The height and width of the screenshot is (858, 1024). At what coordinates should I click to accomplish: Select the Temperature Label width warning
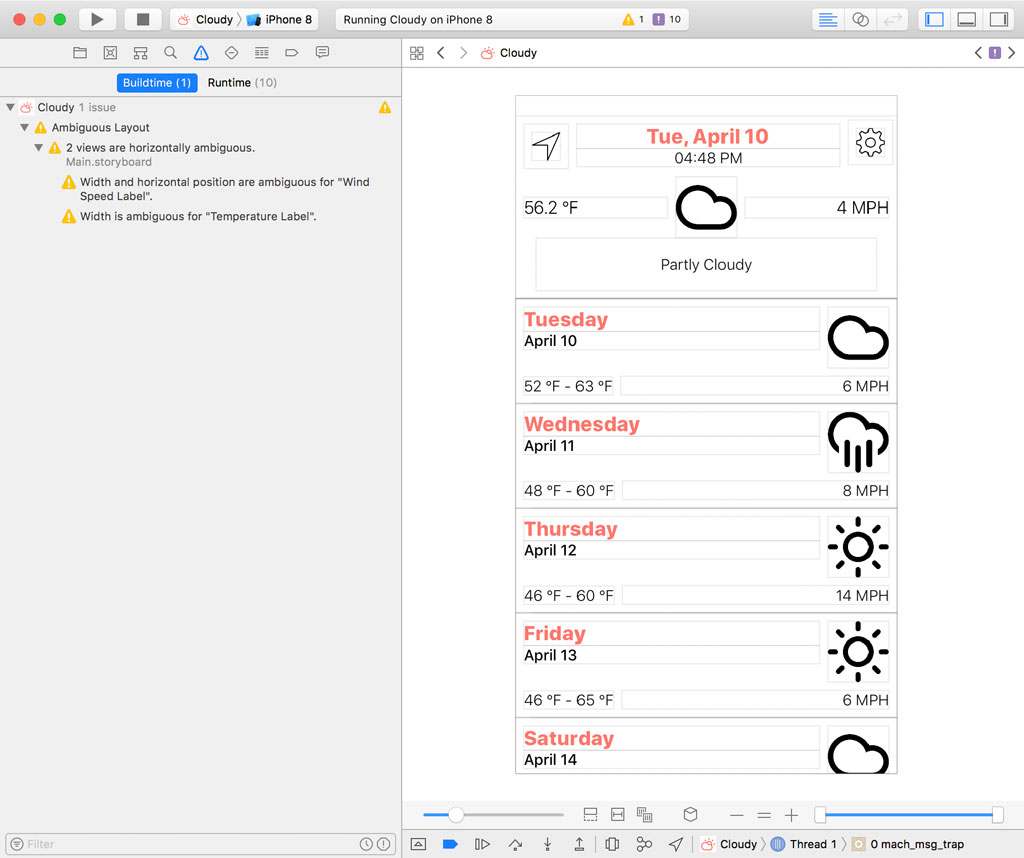tap(198, 216)
